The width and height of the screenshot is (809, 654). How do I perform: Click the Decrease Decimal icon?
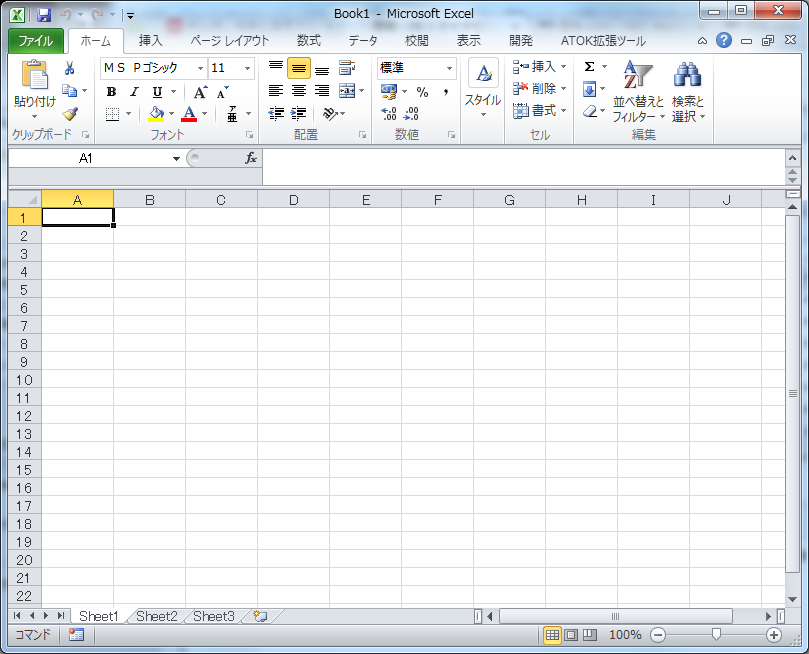[x=411, y=113]
